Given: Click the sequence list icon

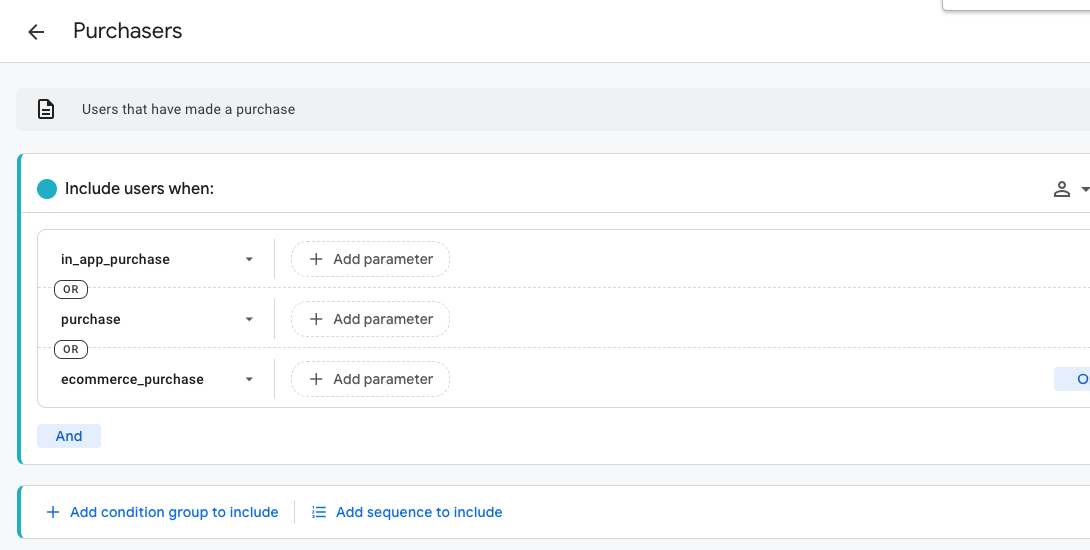Looking at the screenshot, I should tap(319, 512).
